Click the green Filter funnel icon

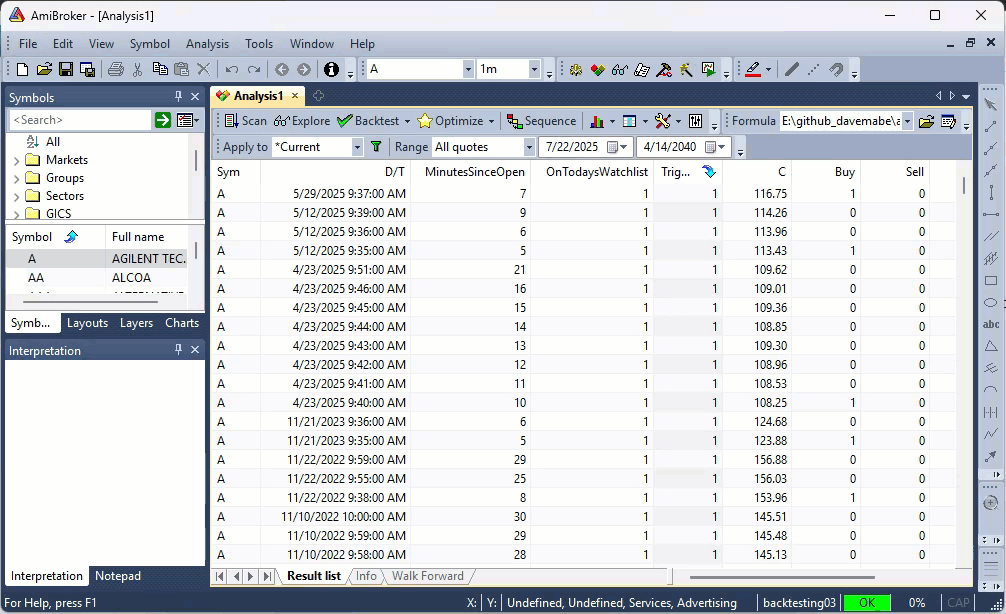tap(376, 146)
